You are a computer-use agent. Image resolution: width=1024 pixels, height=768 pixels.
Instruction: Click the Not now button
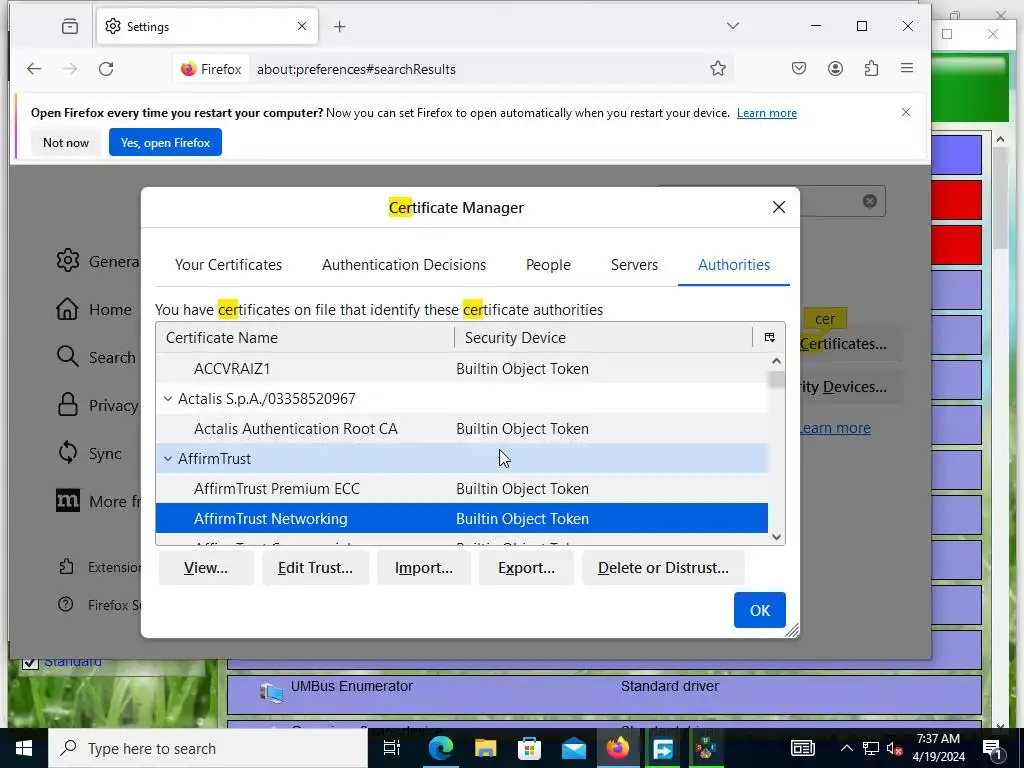pyautogui.click(x=66, y=142)
